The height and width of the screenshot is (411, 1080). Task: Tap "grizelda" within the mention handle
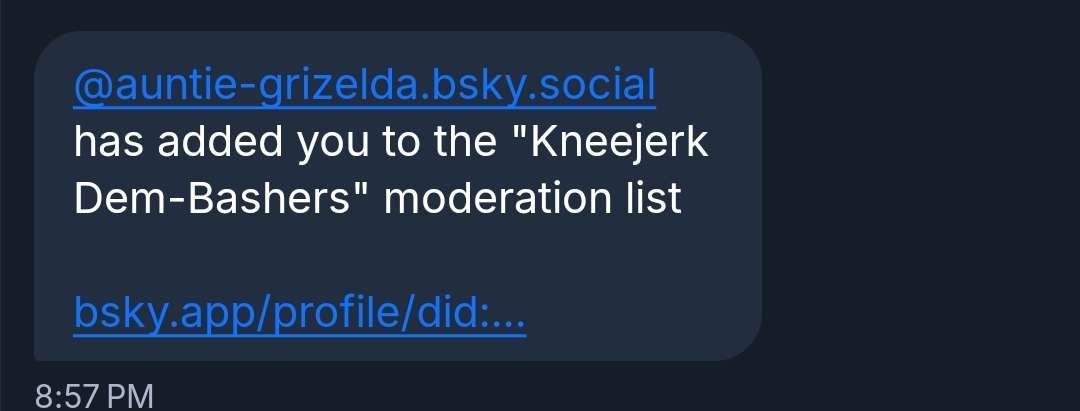click(x=316, y=87)
